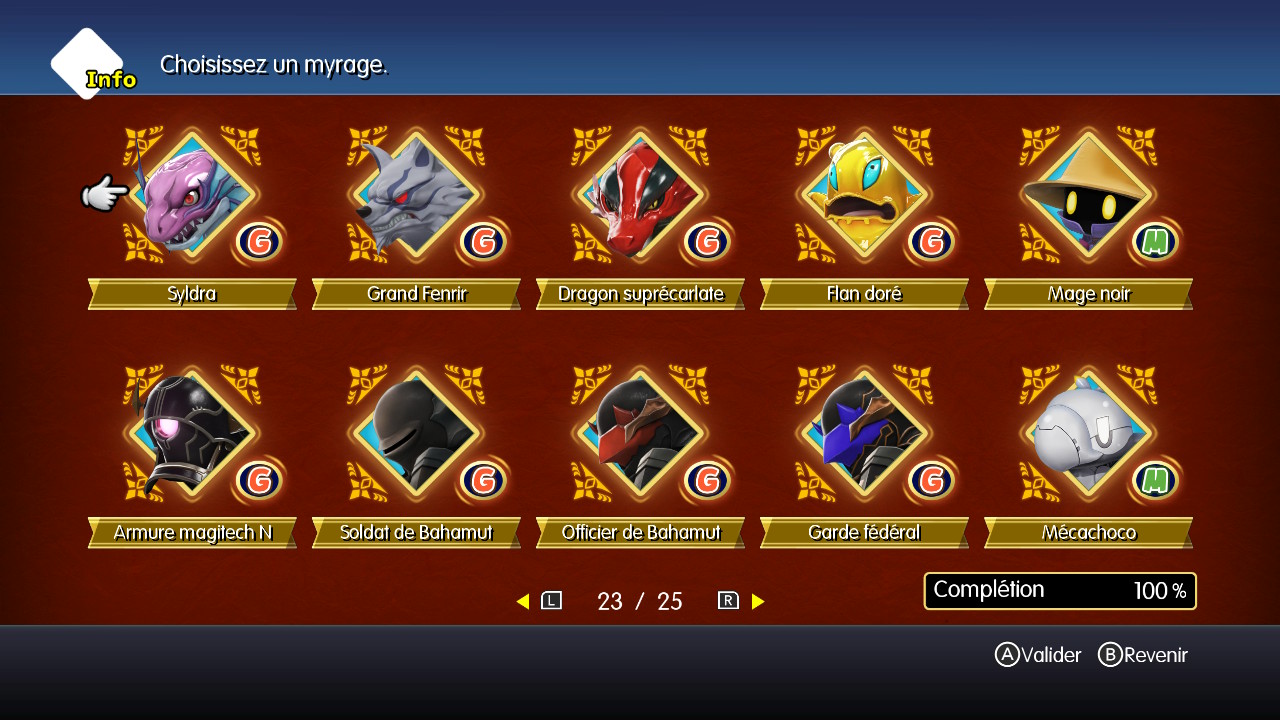This screenshot has width=1280, height=720.
Task: Confirm selection with A Valider
Action: pyautogui.click(x=1038, y=655)
